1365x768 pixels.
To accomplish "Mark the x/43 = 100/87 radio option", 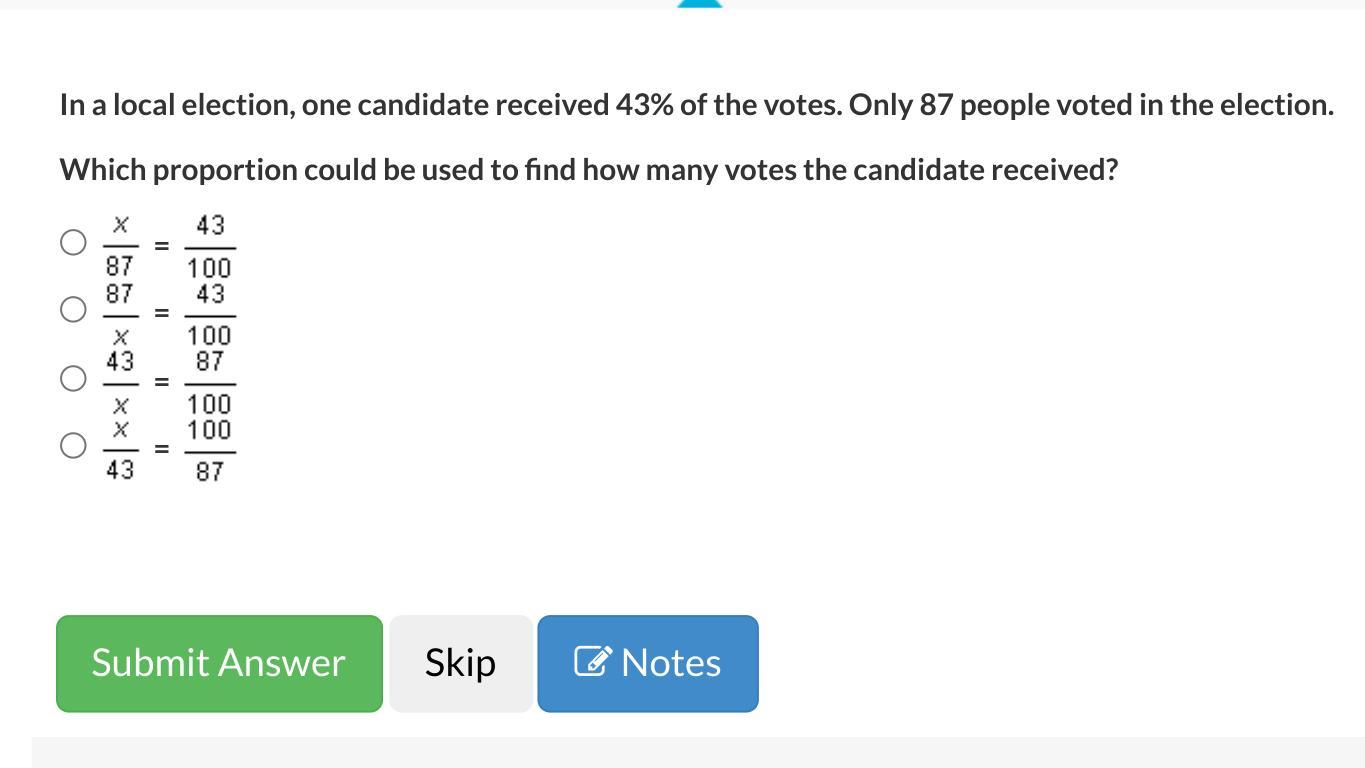I will [x=73, y=445].
